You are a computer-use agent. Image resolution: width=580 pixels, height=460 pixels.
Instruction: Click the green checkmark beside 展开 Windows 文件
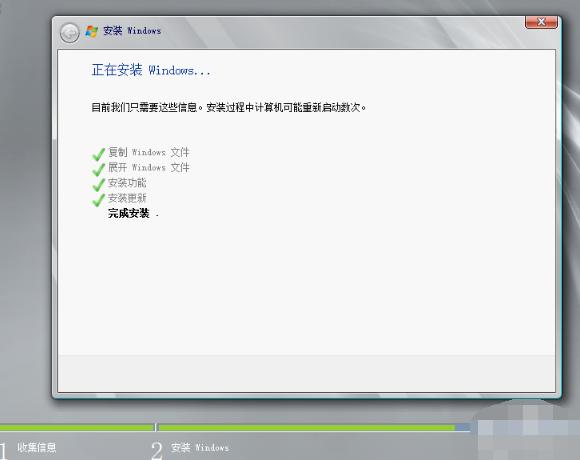tap(99, 169)
